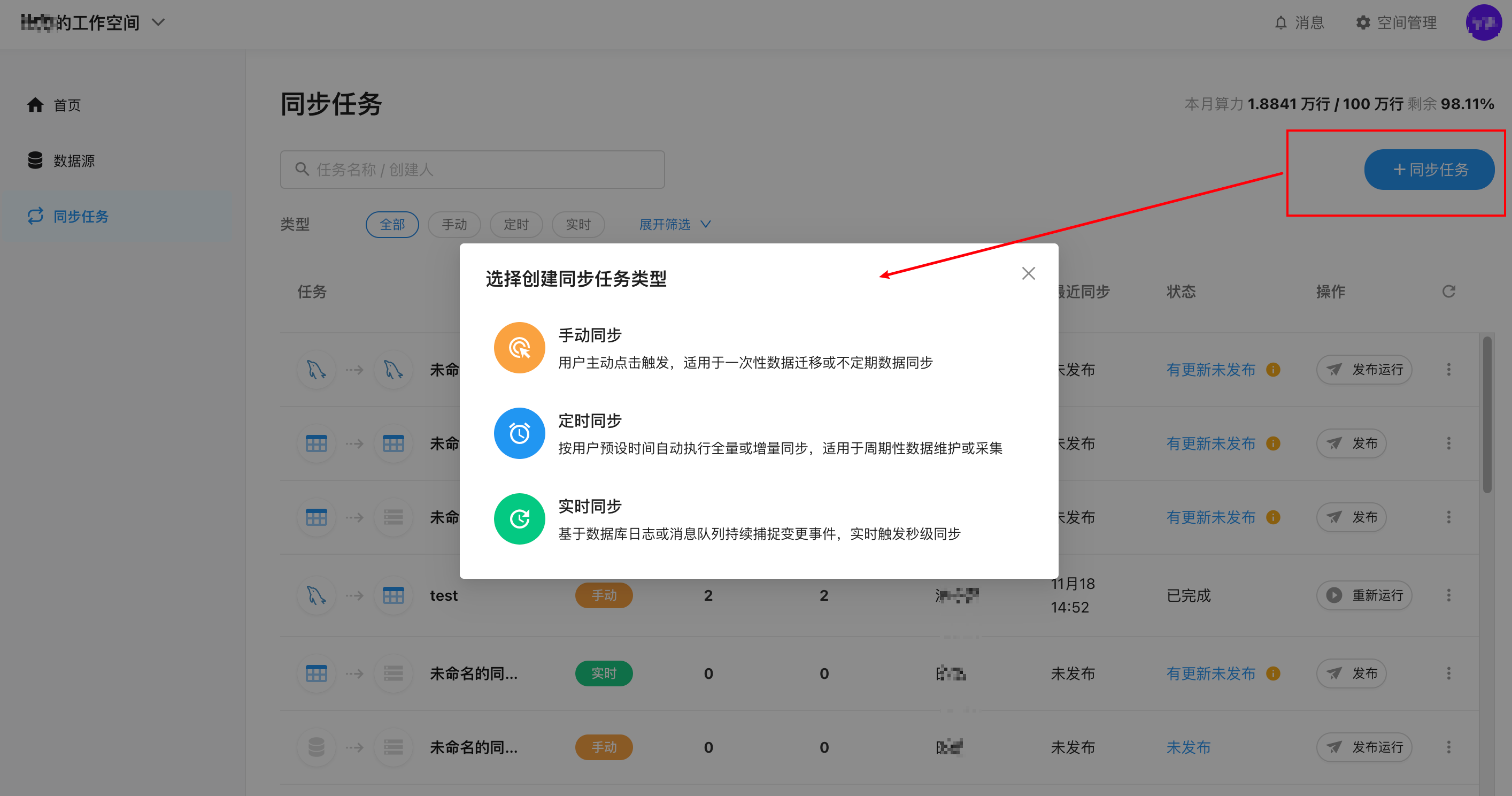Click the task name search input field
The width and height of the screenshot is (1512, 796).
coord(472,170)
